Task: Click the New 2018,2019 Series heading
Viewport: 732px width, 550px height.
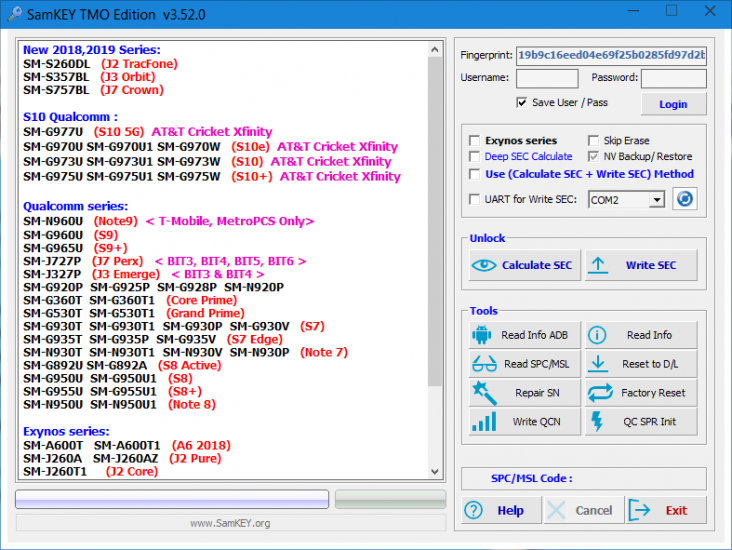Action: pyautogui.click(x=92, y=49)
